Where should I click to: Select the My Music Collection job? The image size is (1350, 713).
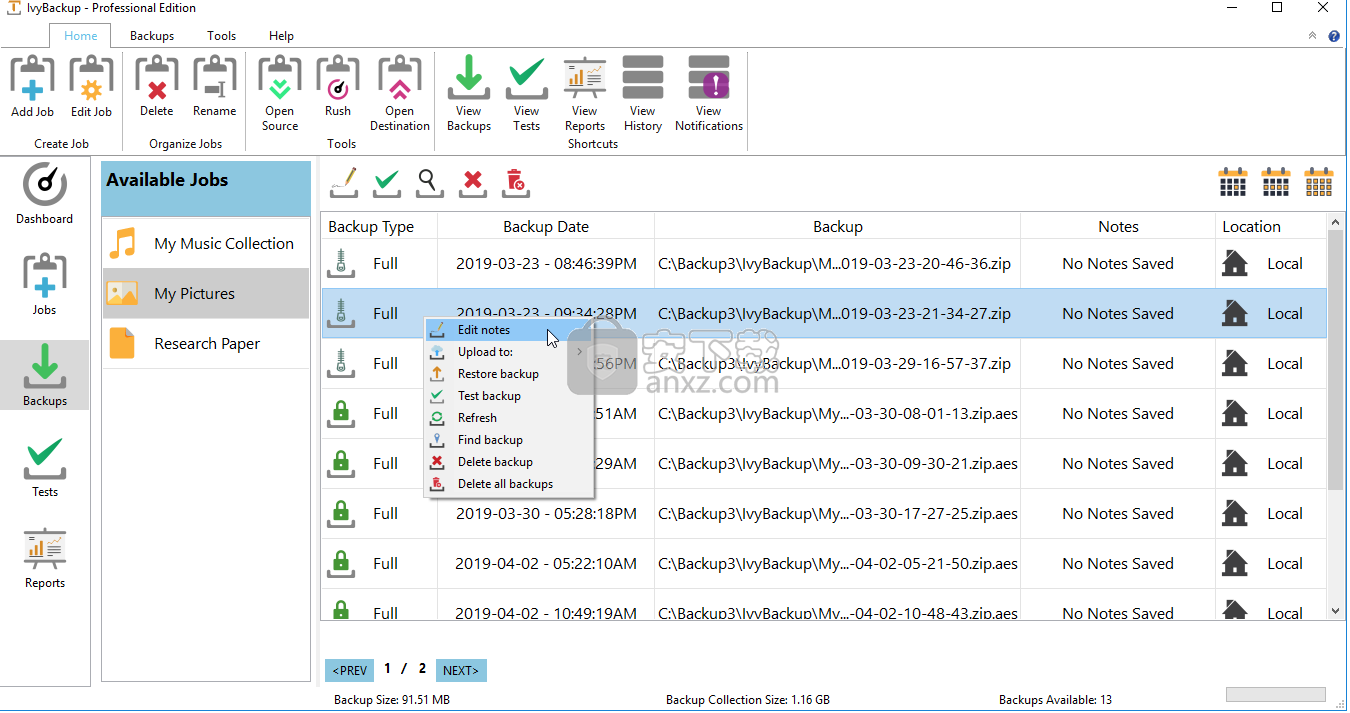206,243
